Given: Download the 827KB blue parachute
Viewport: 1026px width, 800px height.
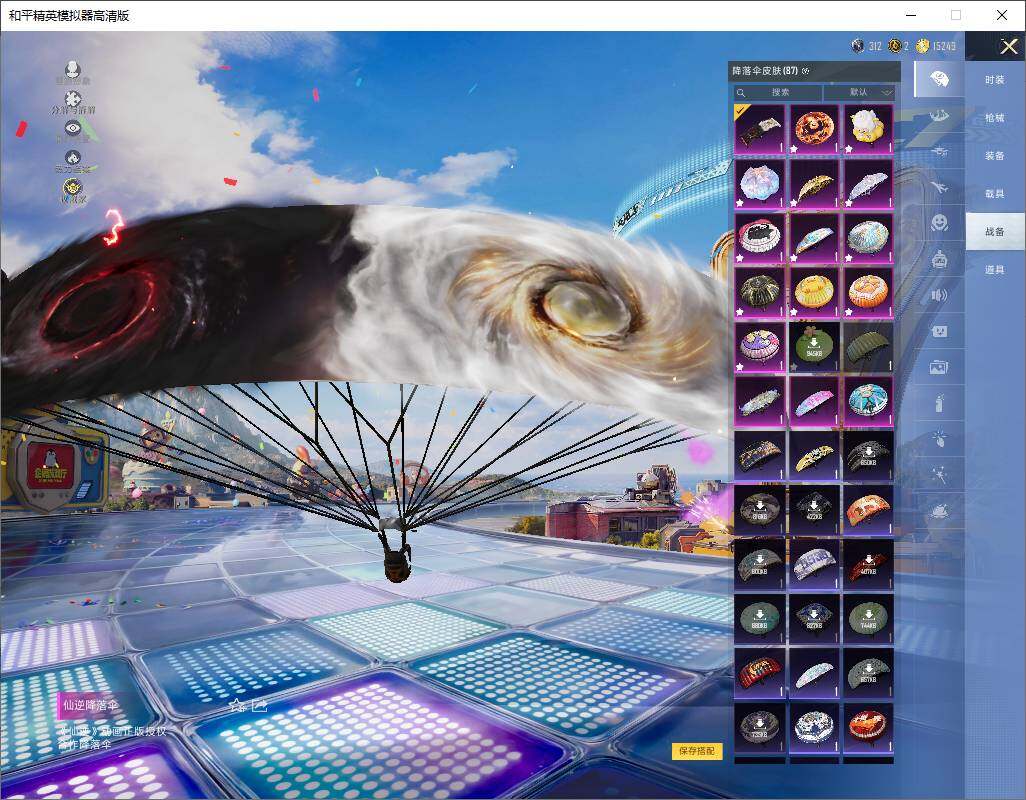Looking at the screenshot, I should (814, 618).
